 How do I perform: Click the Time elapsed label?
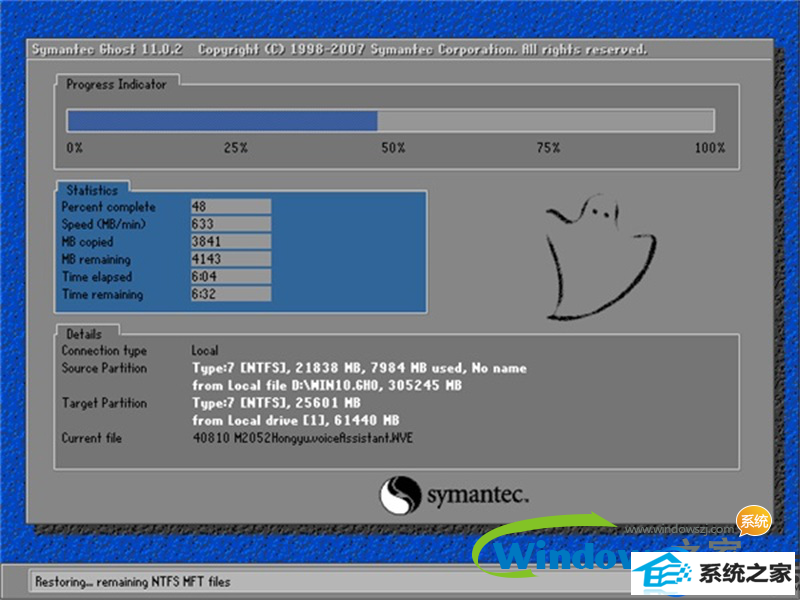pos(97,277)
